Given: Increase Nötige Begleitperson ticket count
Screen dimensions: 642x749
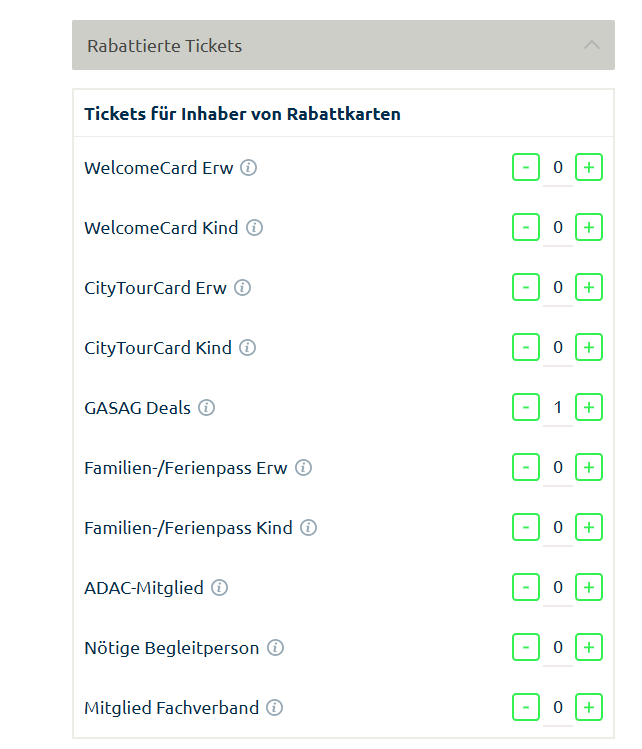Looking at the screenshot, I should [589, 648].
